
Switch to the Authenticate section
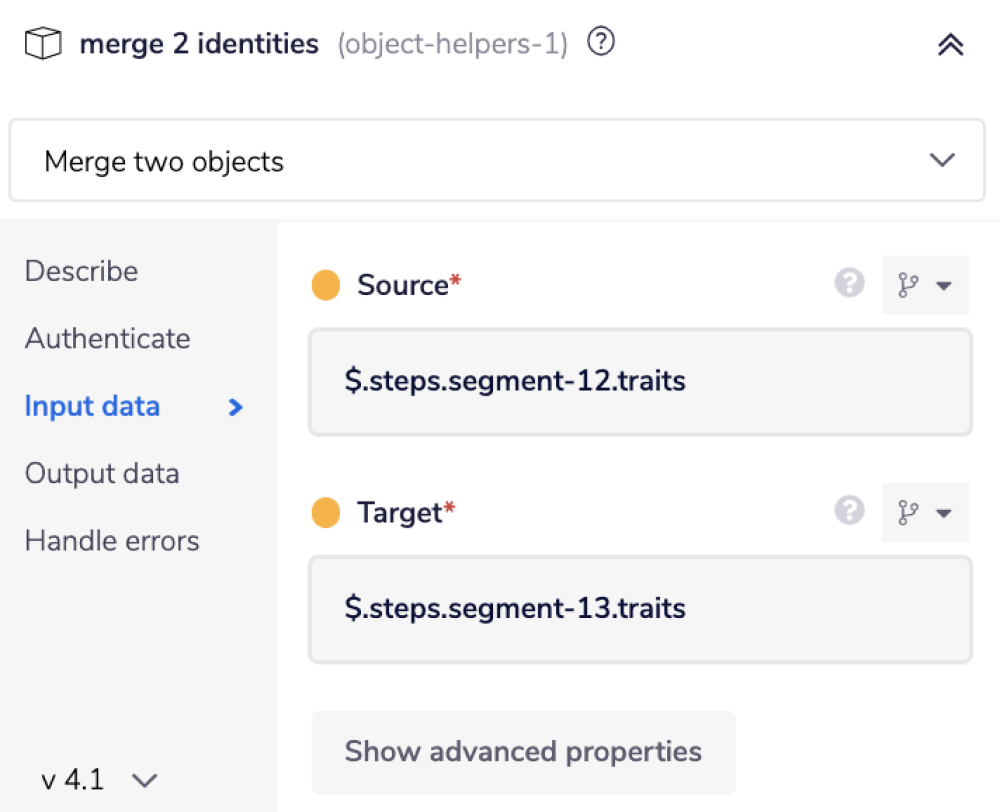tap(106, 339)
